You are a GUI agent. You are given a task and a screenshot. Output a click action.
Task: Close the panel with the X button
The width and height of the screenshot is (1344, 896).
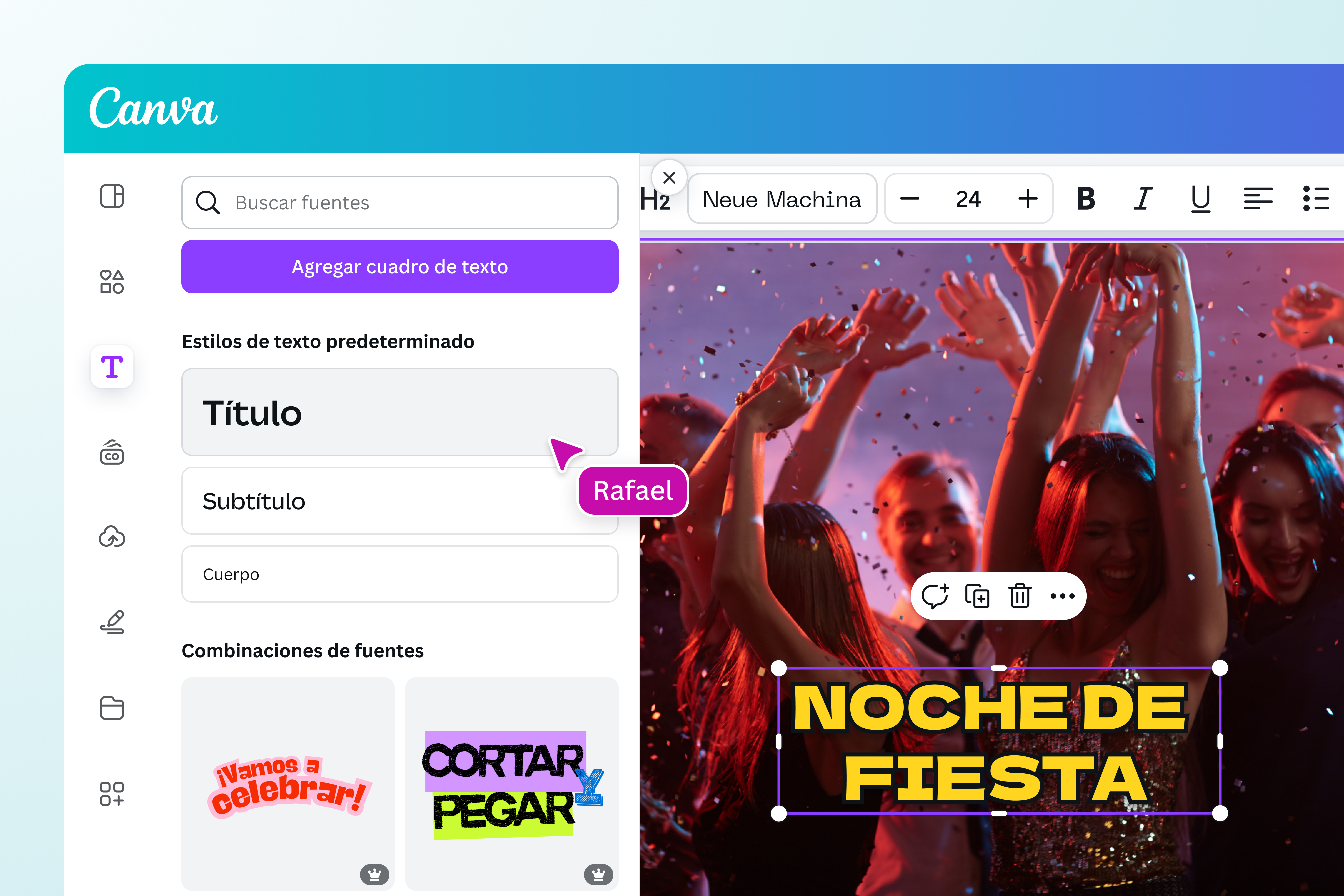pyautogui.click(x=669, y=178)
